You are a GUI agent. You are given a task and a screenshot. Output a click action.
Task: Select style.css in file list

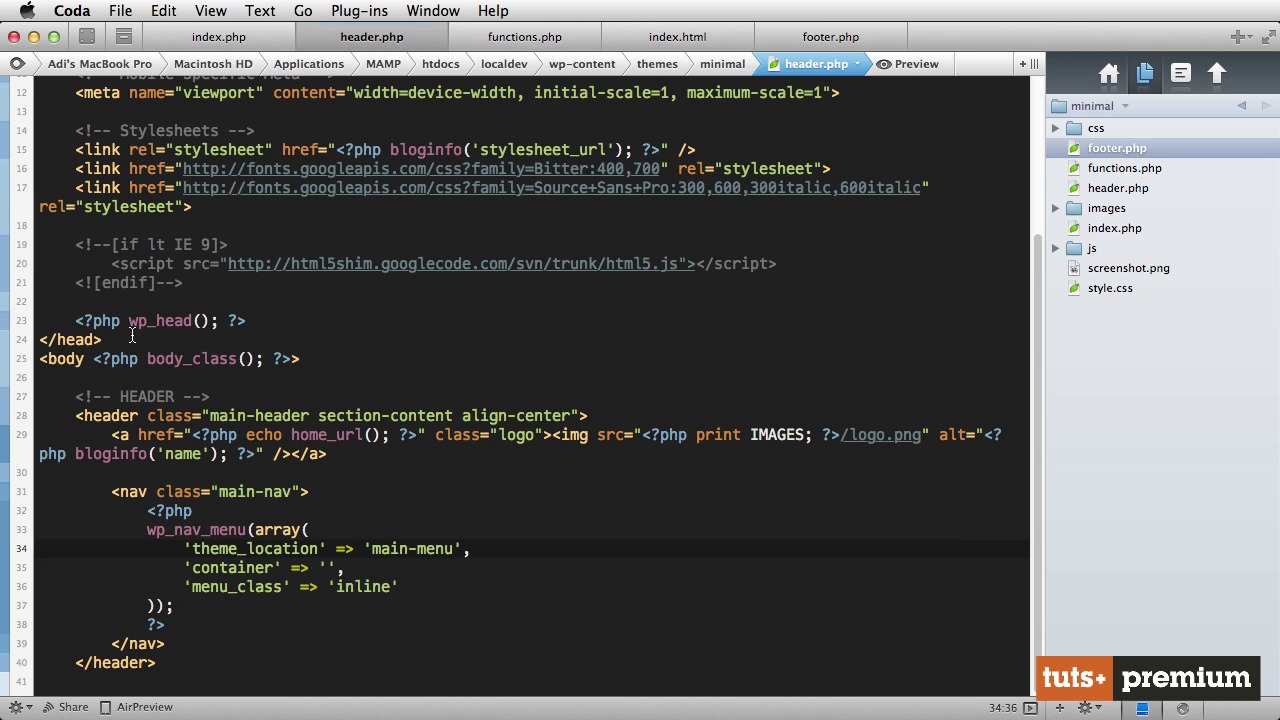(1163, 288)
